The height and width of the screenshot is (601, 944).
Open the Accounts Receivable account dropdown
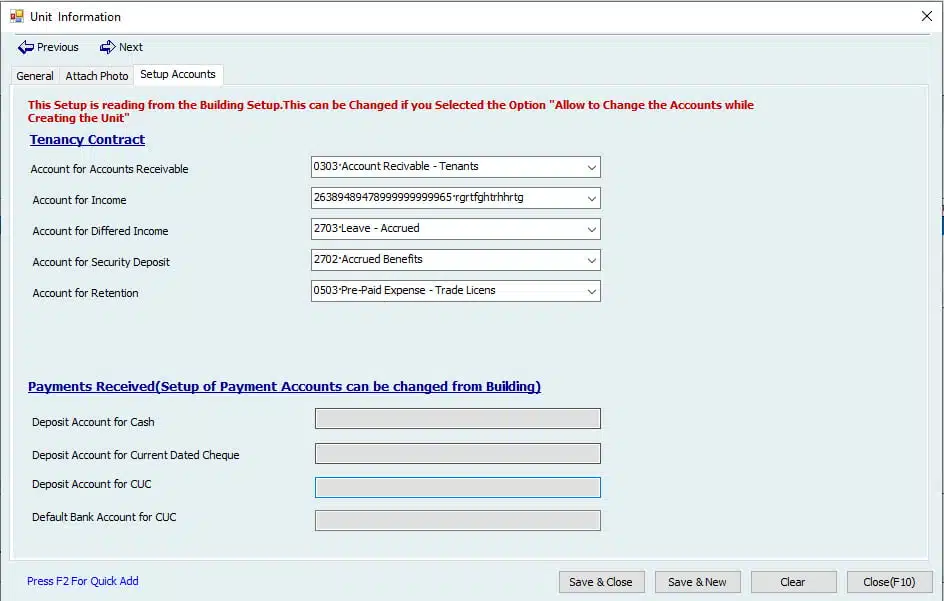coord(456,167)
